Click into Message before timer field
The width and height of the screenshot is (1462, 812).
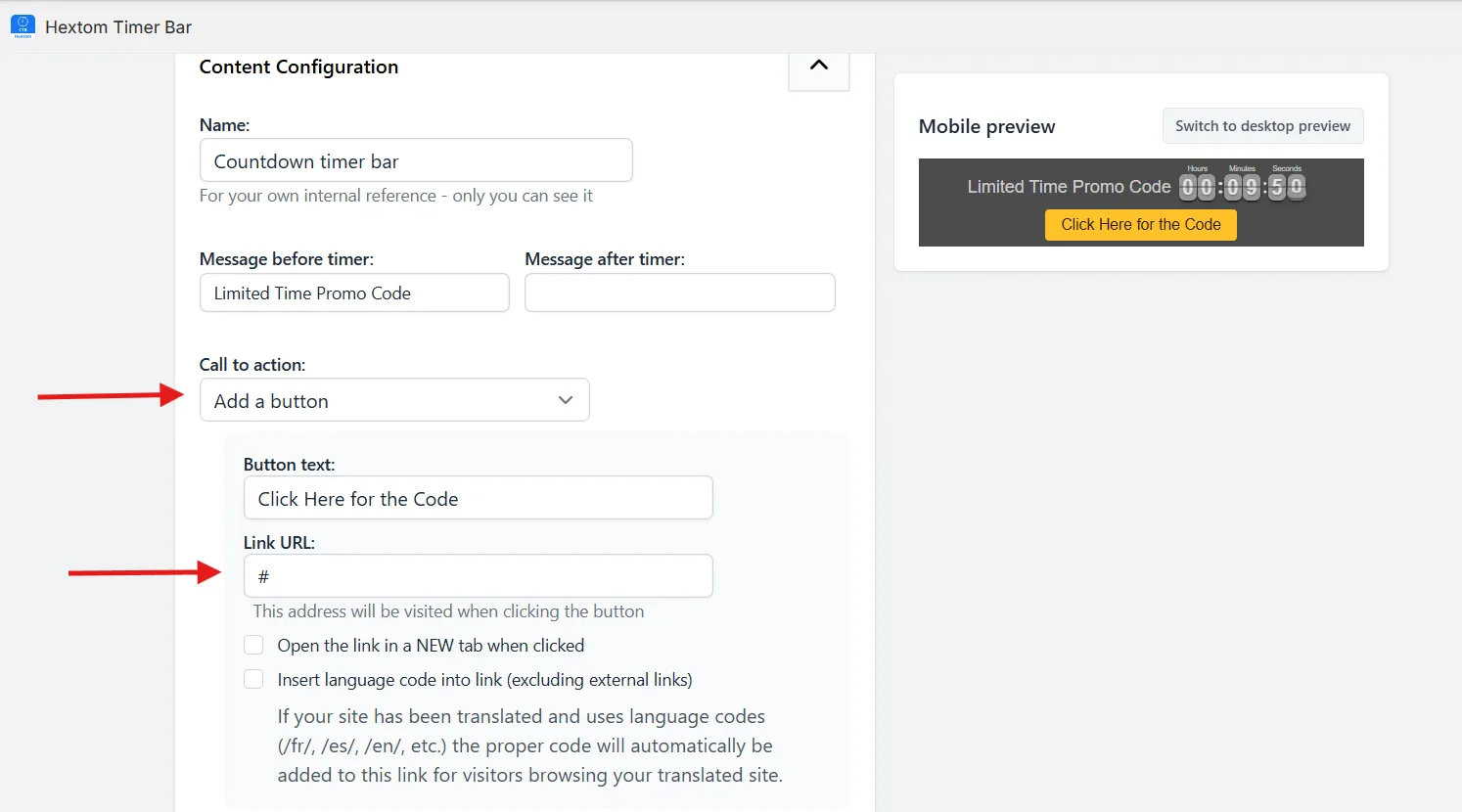click(354, 293)
